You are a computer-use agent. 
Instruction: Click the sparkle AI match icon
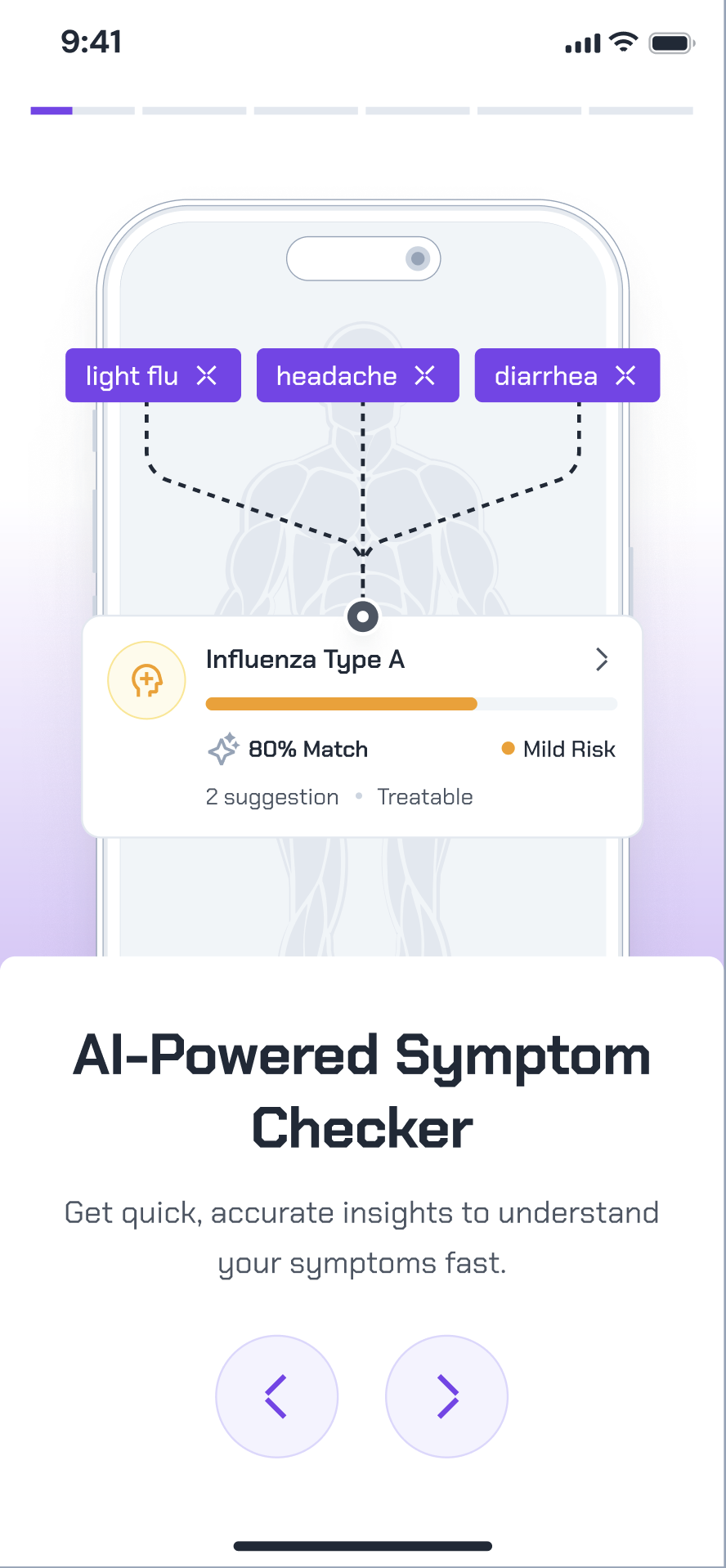tap(223, 749)
